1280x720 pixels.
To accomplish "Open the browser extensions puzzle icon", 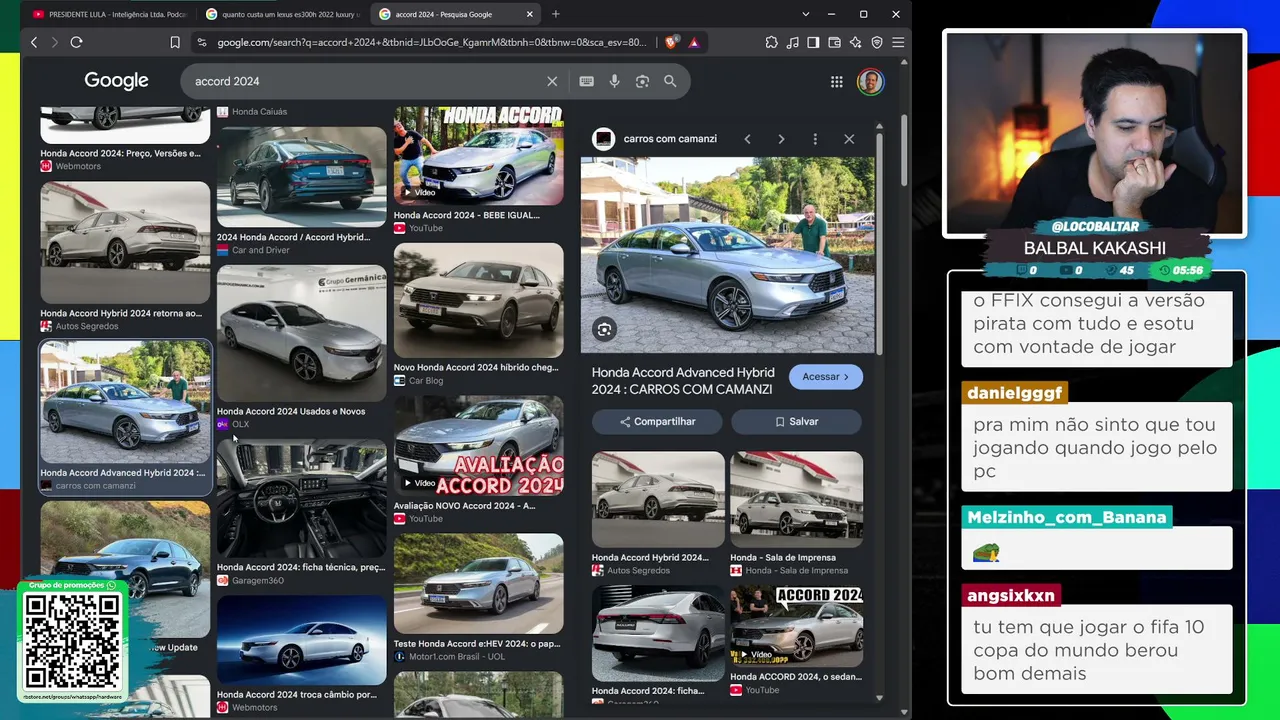I will [772, 42].
